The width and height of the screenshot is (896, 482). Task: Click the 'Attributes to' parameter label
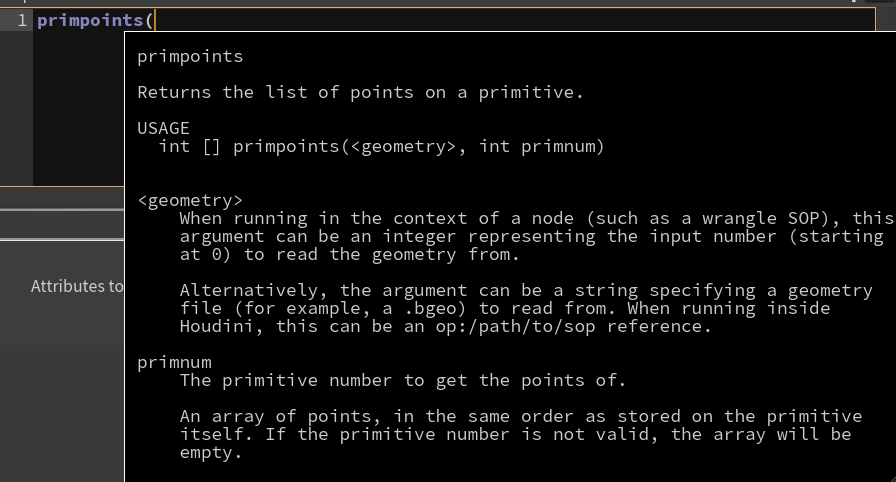[x=77, y=286]
